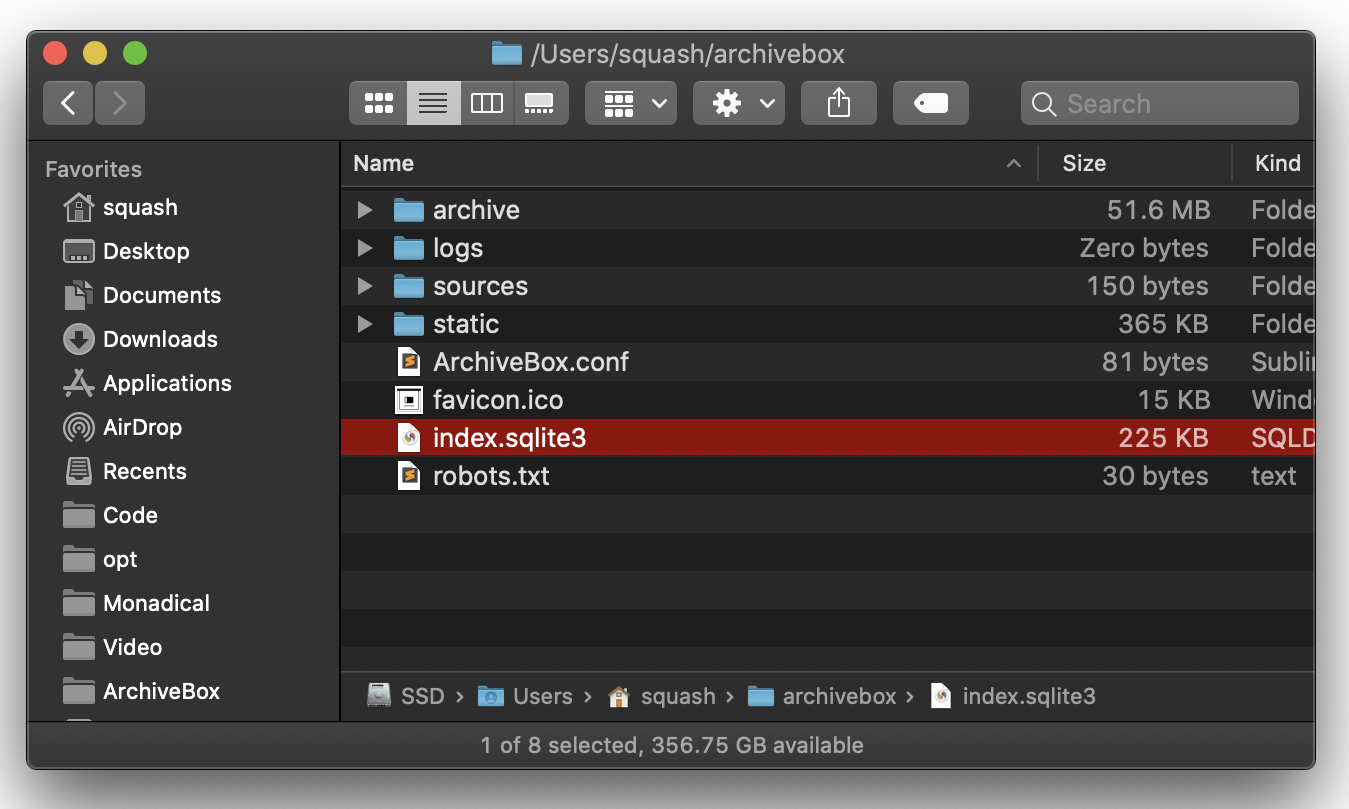Viewport: 1349px width, 809px height.
Task: Open Applications in the sidebar
Action: point(147,383)
